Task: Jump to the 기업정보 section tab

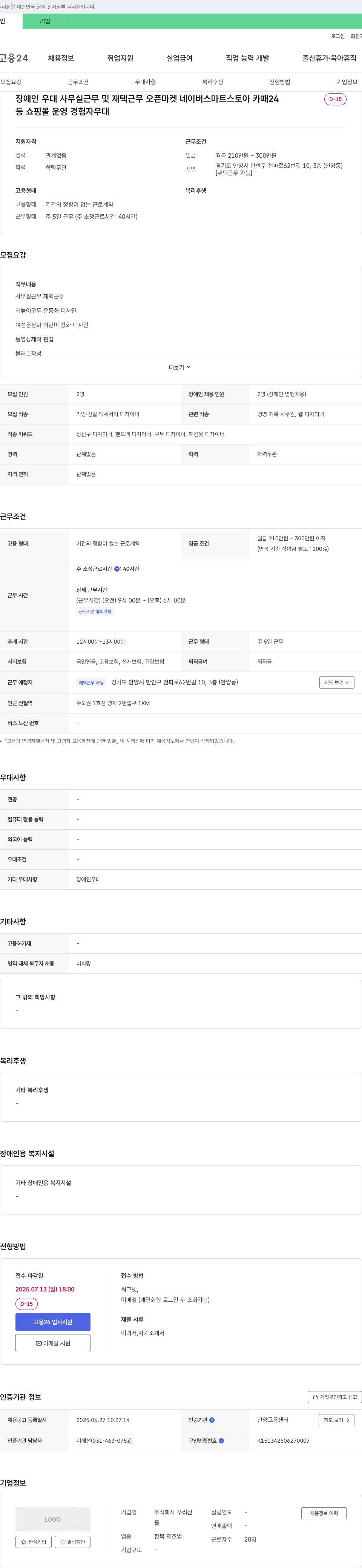Action: tap(347, 81)
